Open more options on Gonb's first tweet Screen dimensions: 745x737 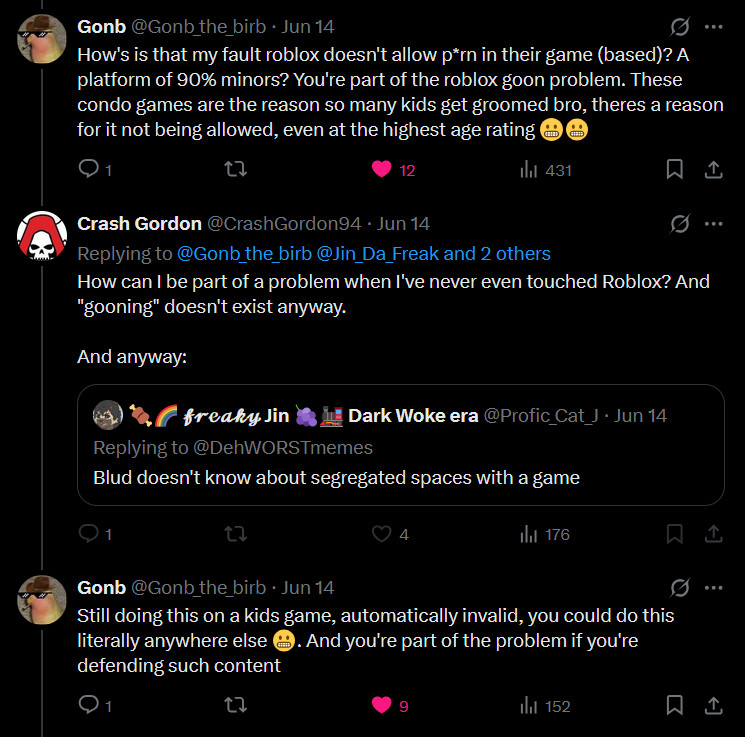(714, 26)
